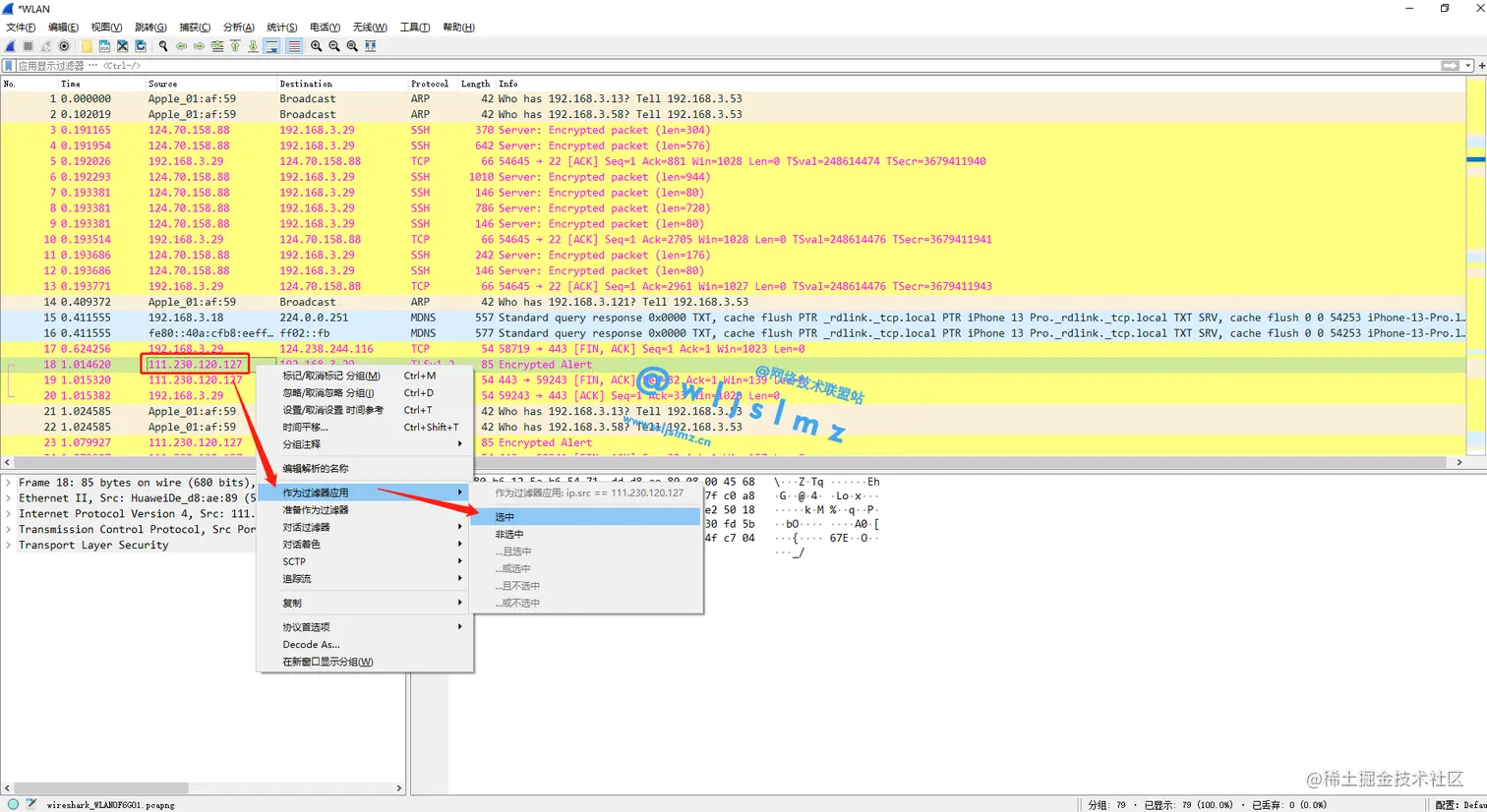The height and width of the screenshot is (812, 1487).
Task: Zoom out the main window text
Action: (x=334, y=46)
